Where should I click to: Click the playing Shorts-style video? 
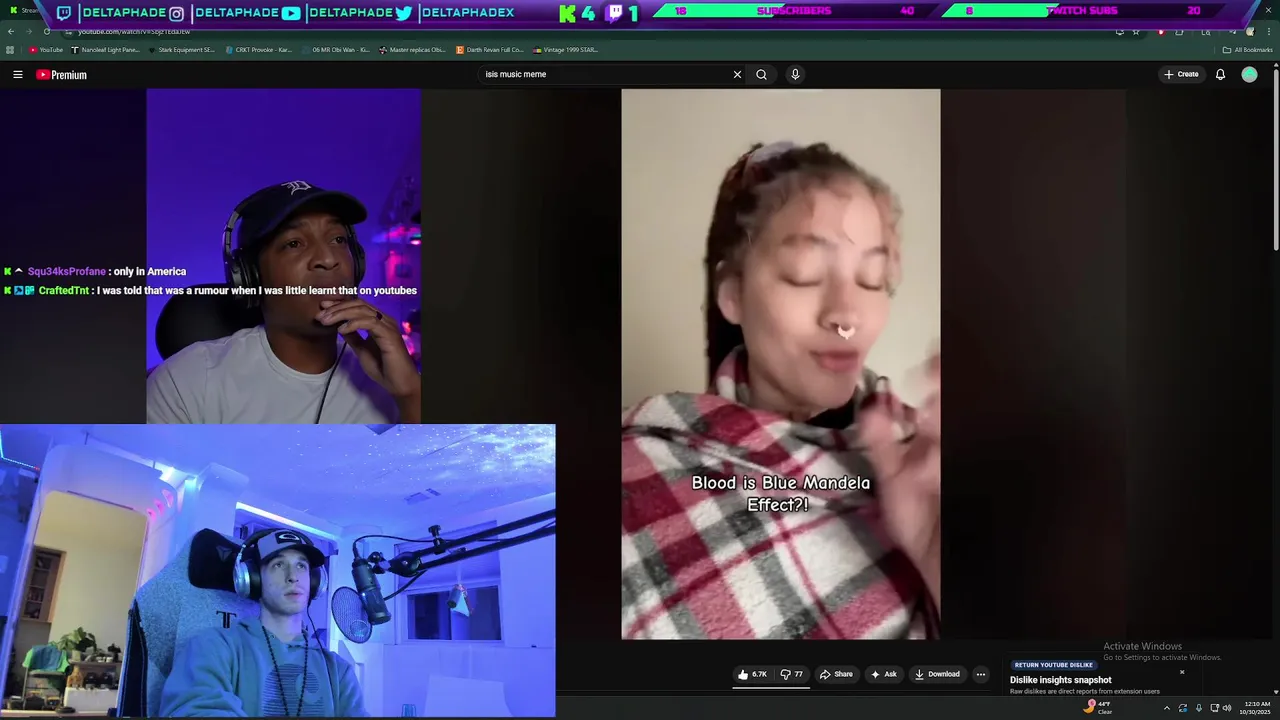(x=780, y=364)
